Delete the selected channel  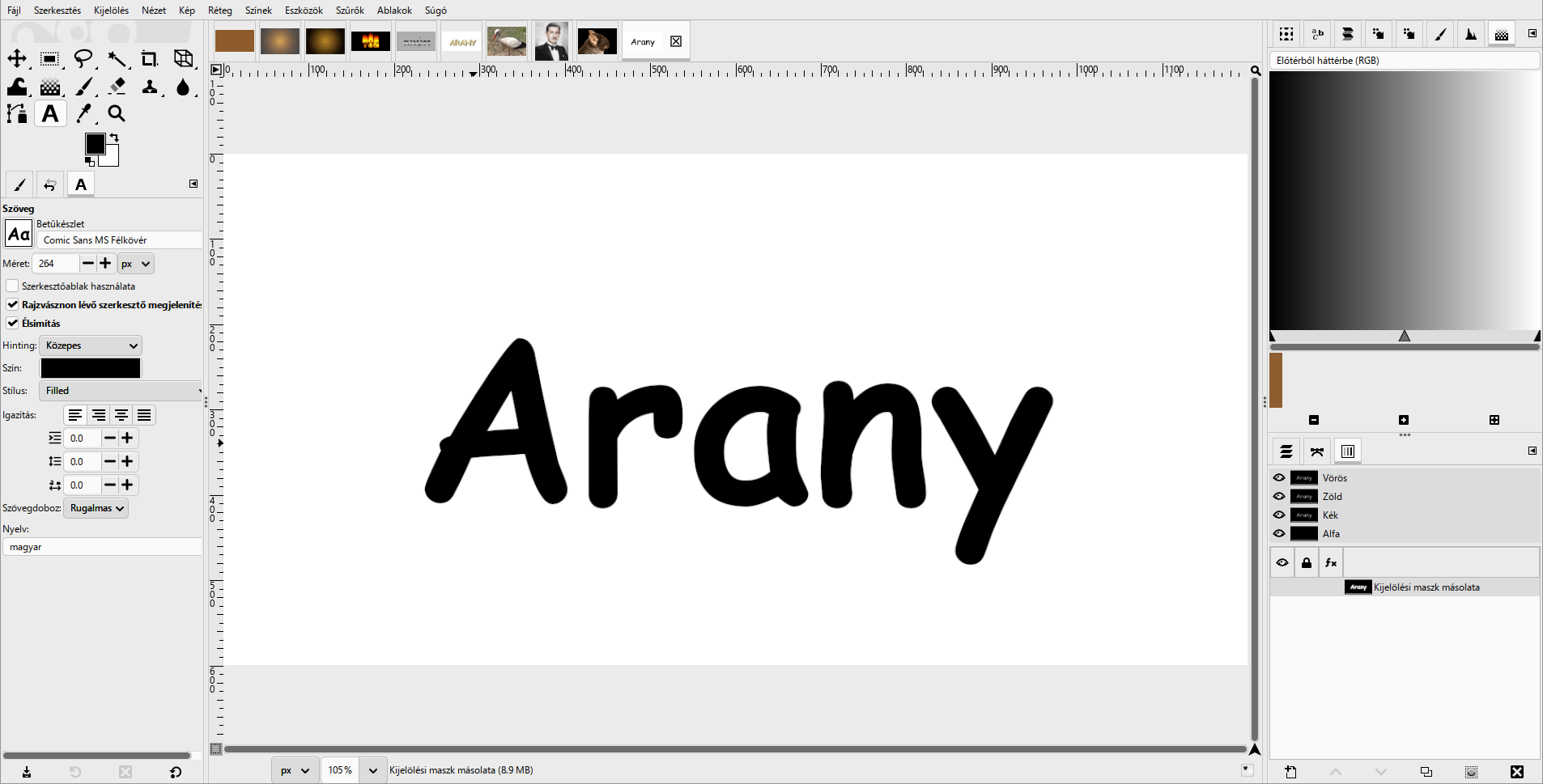pyautogui.click(x=1517, y=772)
